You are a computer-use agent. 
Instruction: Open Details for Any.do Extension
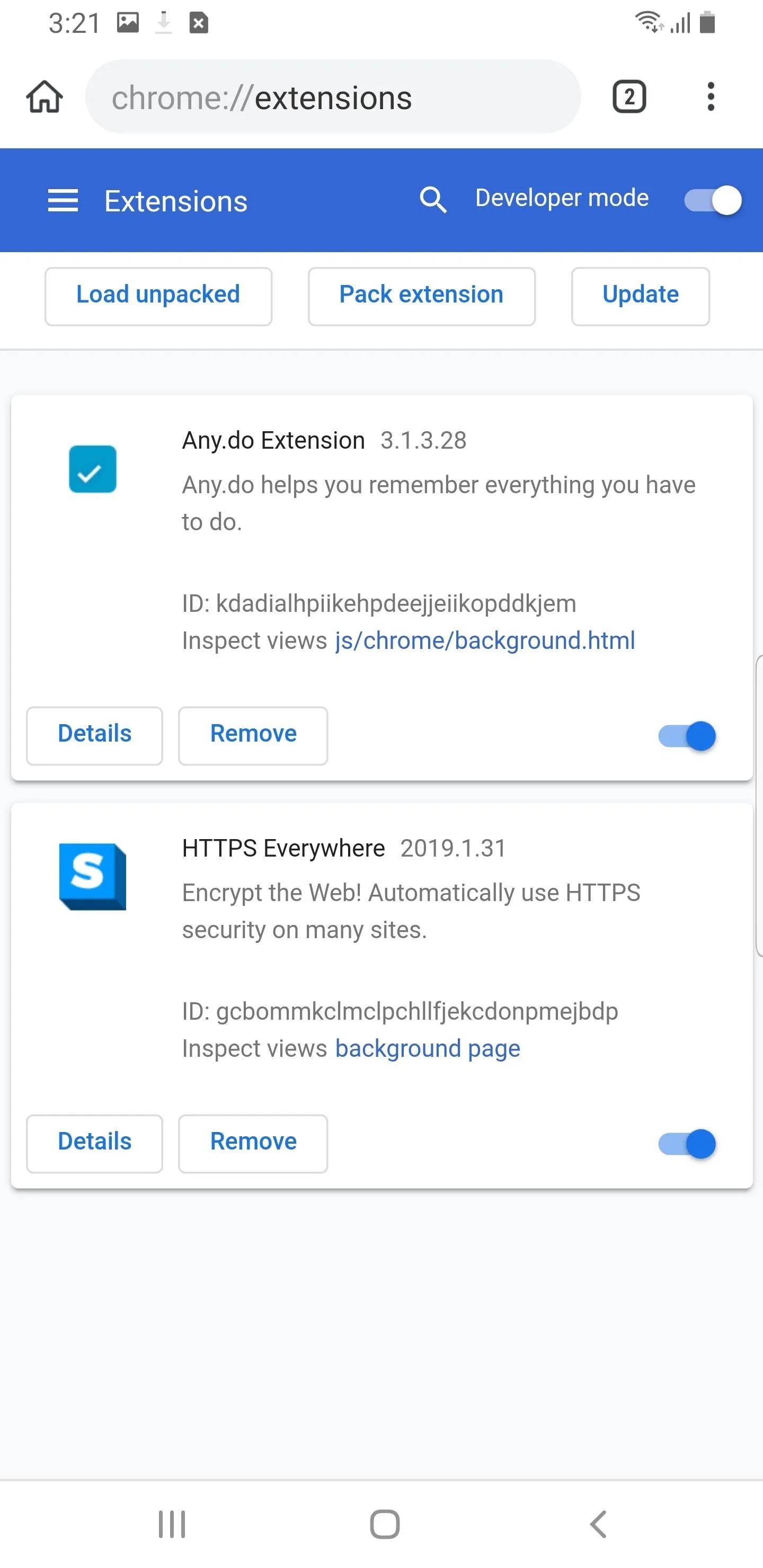(x=94, y=735)
